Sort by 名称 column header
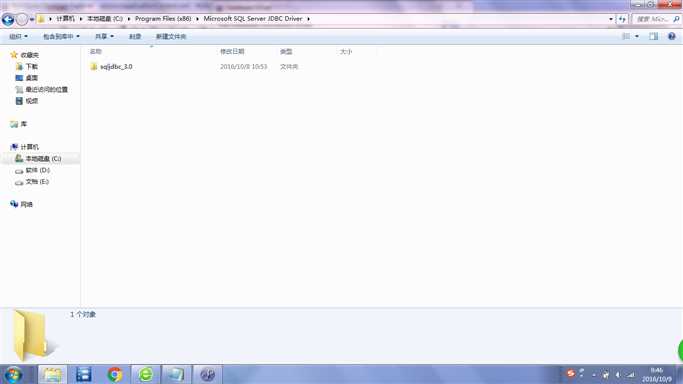Image resolution: width=683 pixels, height=384 pixels. [x=95, y=52]
